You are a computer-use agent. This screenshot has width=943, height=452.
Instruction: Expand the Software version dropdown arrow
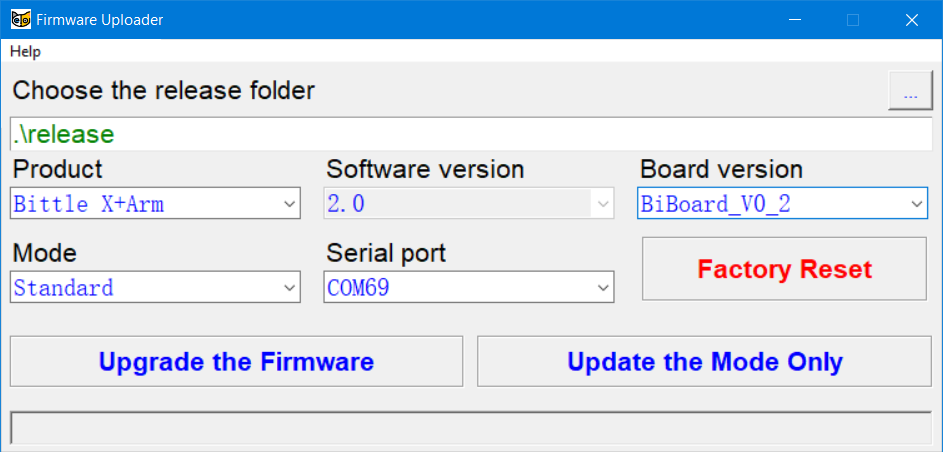[x=603, y=204]
